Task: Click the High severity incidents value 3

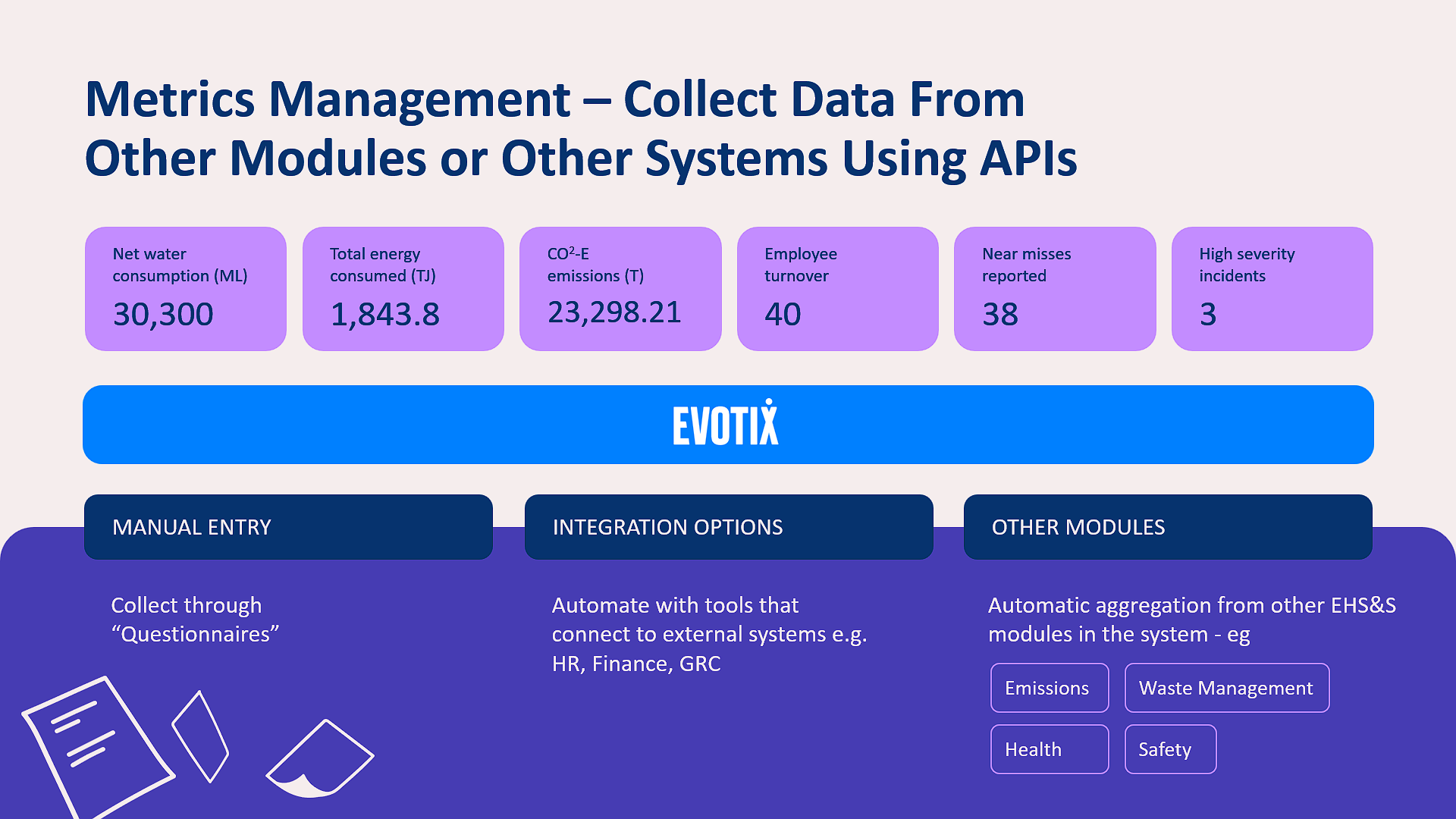Action: (1208, 315)
